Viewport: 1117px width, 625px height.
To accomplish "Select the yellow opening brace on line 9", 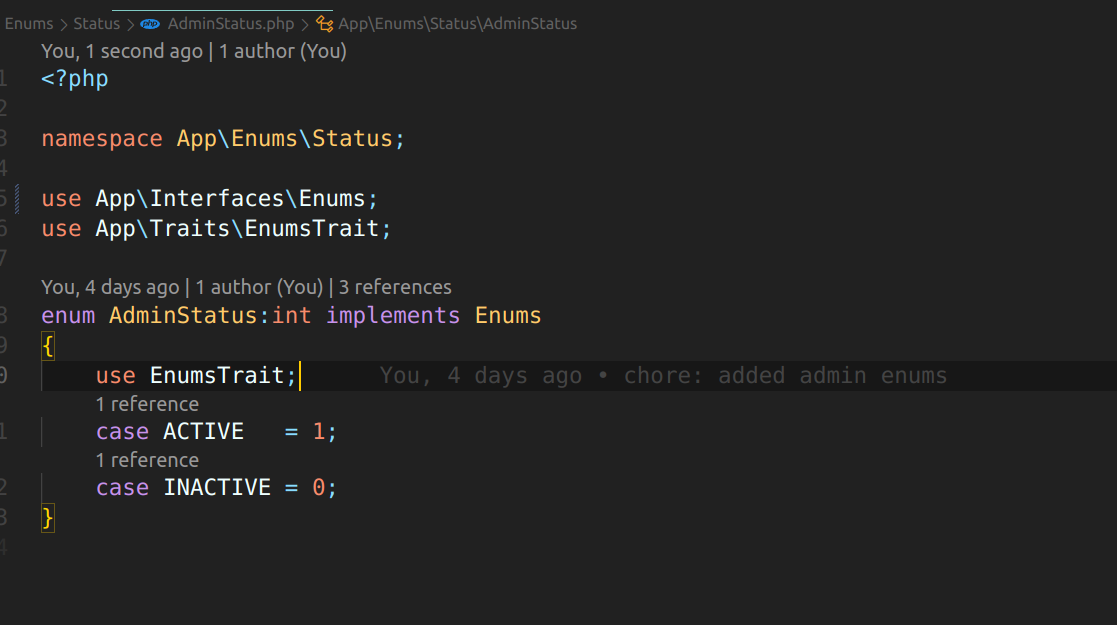I will (46, 345).
